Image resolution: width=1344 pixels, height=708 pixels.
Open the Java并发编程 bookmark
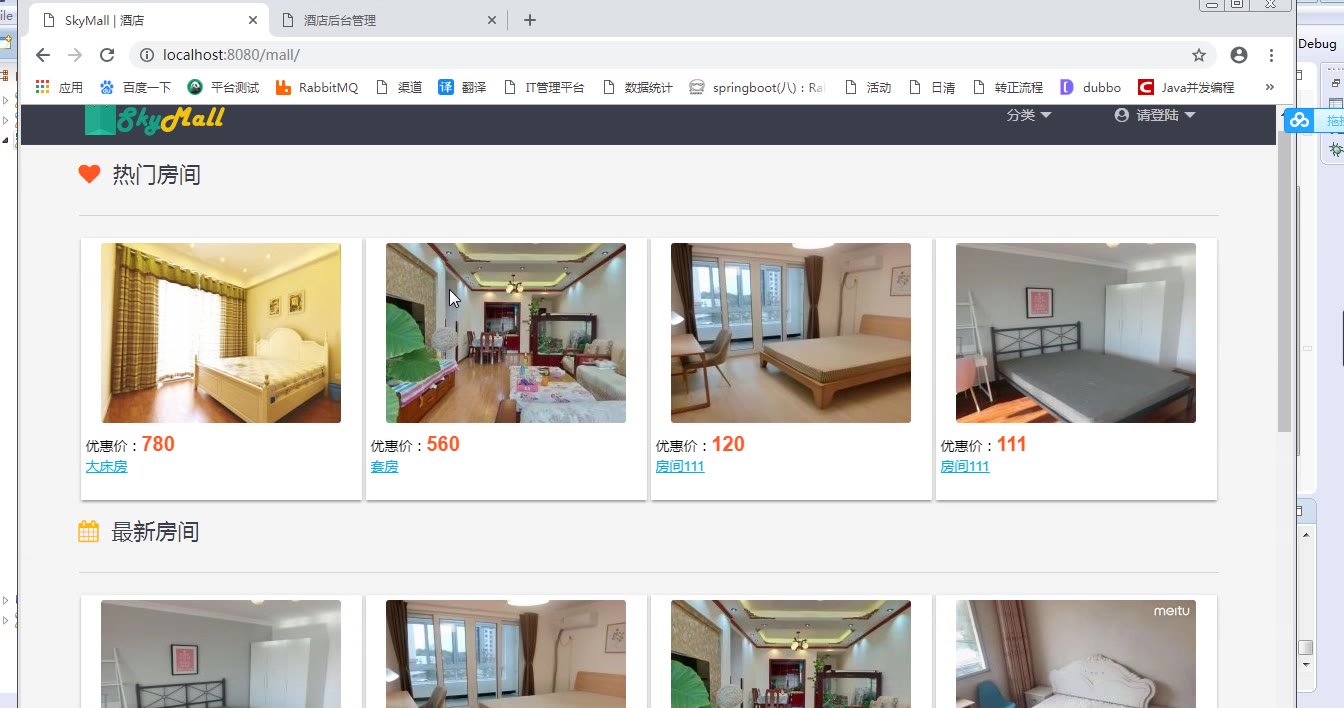pos(1186,87)
